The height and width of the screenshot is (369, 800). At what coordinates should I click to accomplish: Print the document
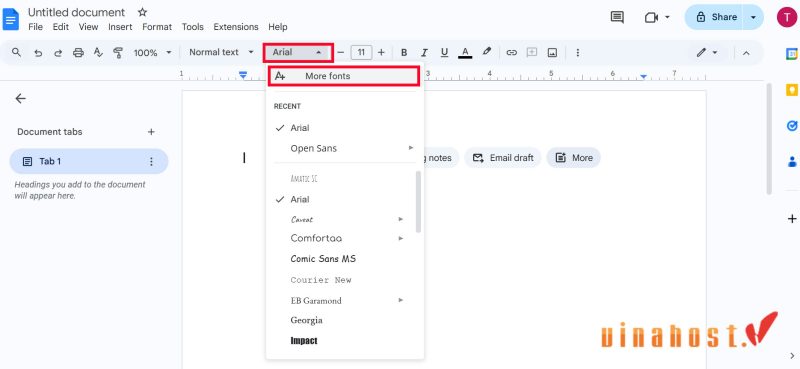(x=78, y=53)
